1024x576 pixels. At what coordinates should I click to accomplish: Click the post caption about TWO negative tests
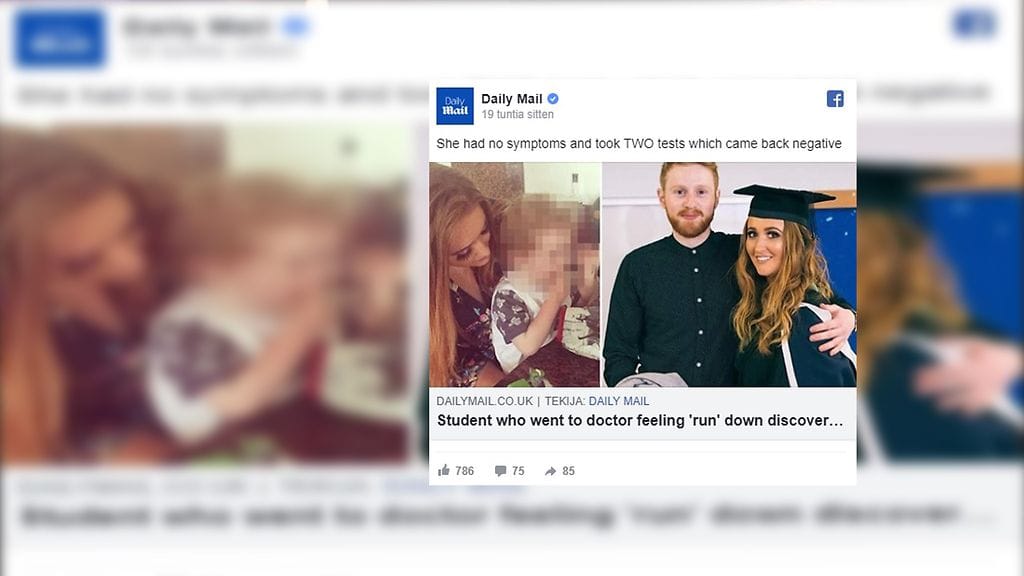coord(638,144)
